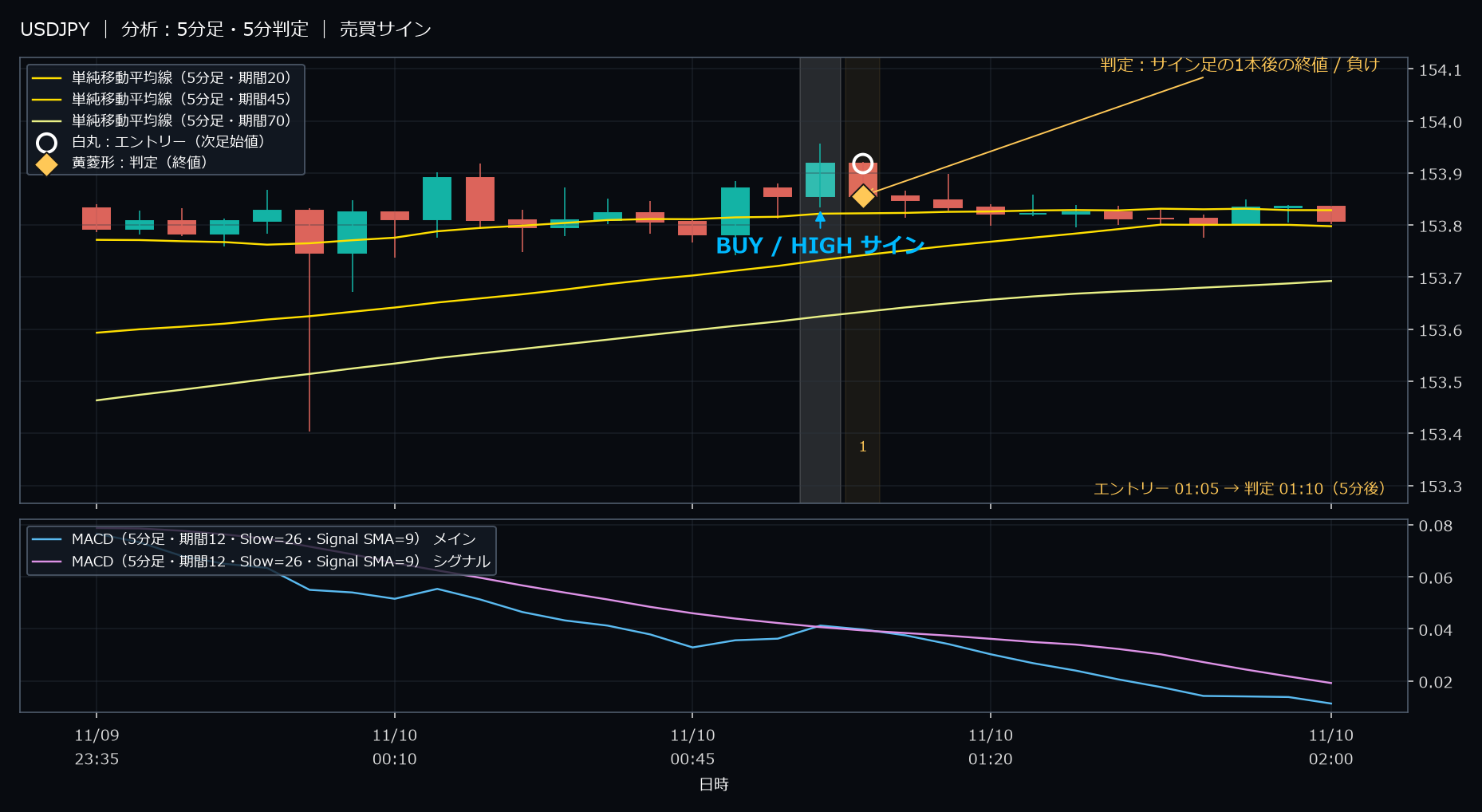
Task: Click MACD メイン legend entry
Action: [x=254, y=539]
